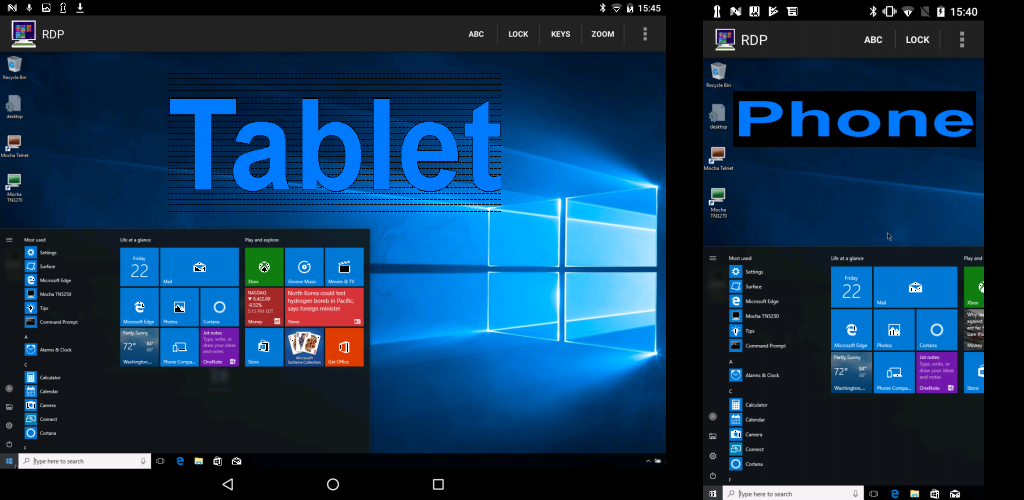Screen dimensions: 1024x500
Task: Open Alarms & Clock in tablet Start menu
Action: (x=48, y=349)
